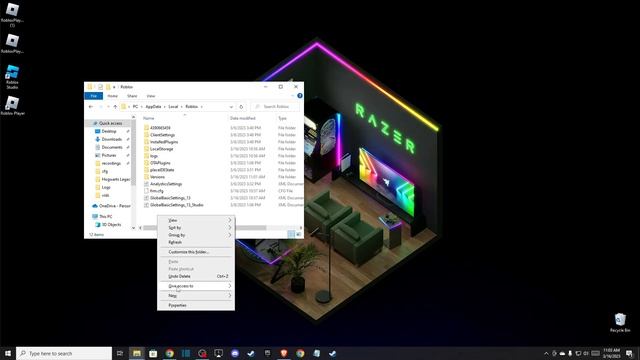Click the properties icon in title bar toolbar

coord(100,87)
